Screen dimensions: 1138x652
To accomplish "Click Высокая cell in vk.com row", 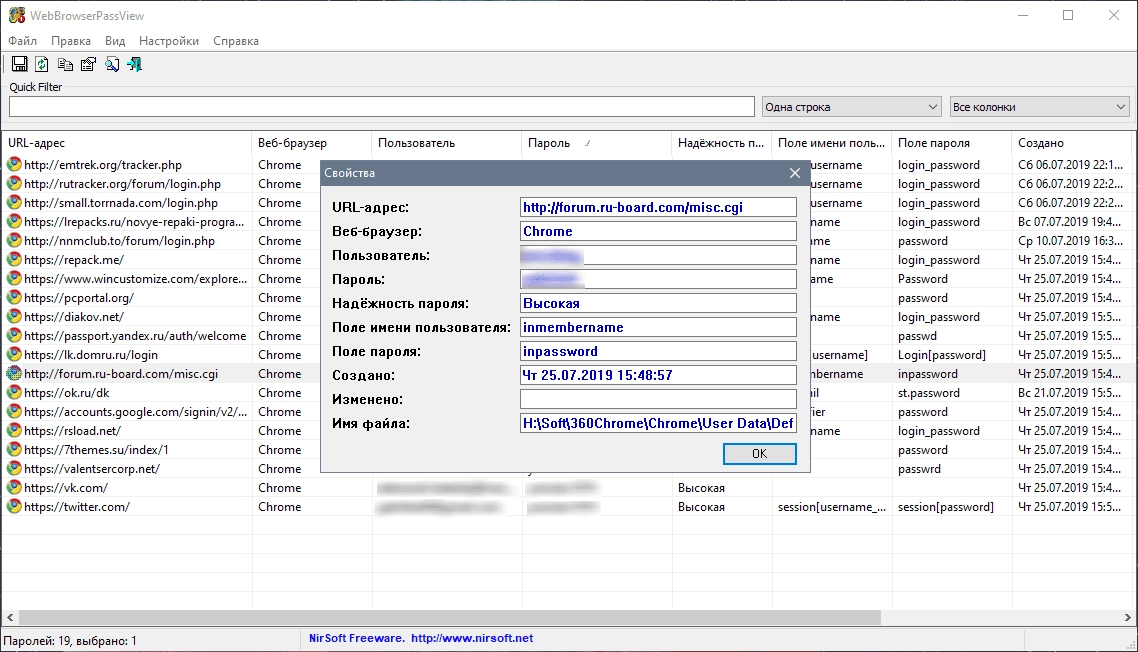I will [x=701, y=488].
